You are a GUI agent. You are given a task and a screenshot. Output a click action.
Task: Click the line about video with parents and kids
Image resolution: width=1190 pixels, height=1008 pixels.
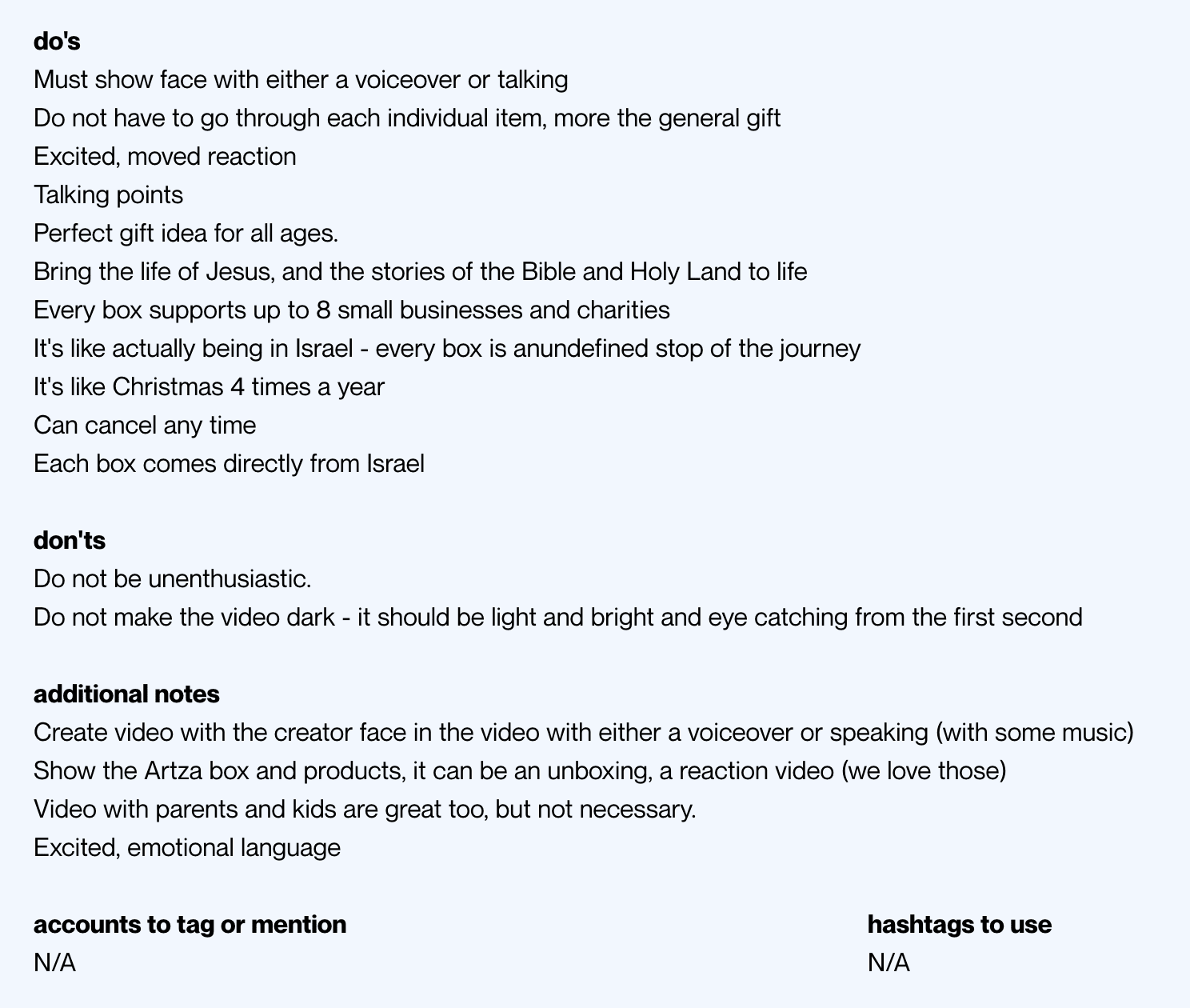tap(365, 810)
